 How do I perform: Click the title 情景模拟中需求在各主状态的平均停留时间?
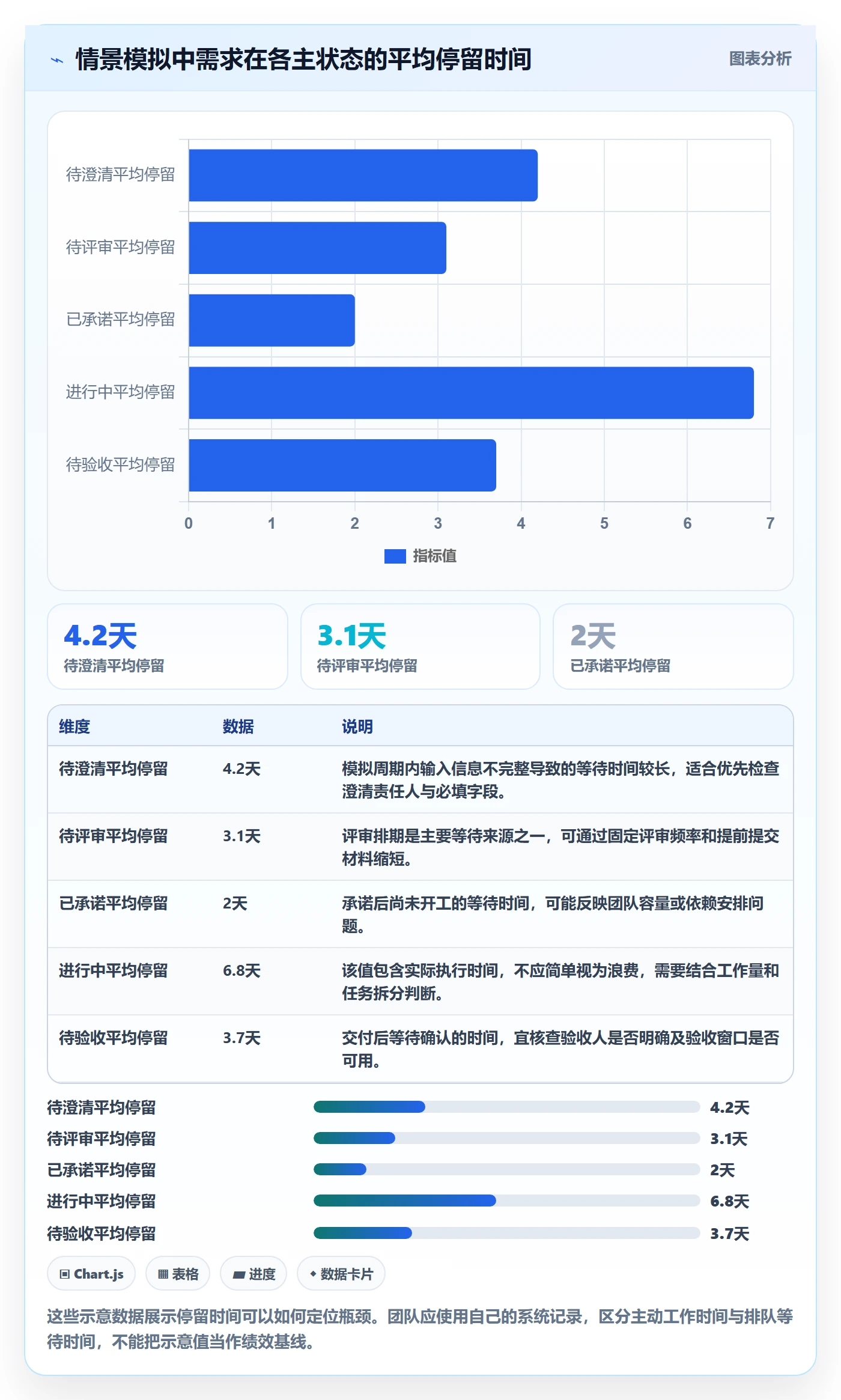tap(303, 59)
